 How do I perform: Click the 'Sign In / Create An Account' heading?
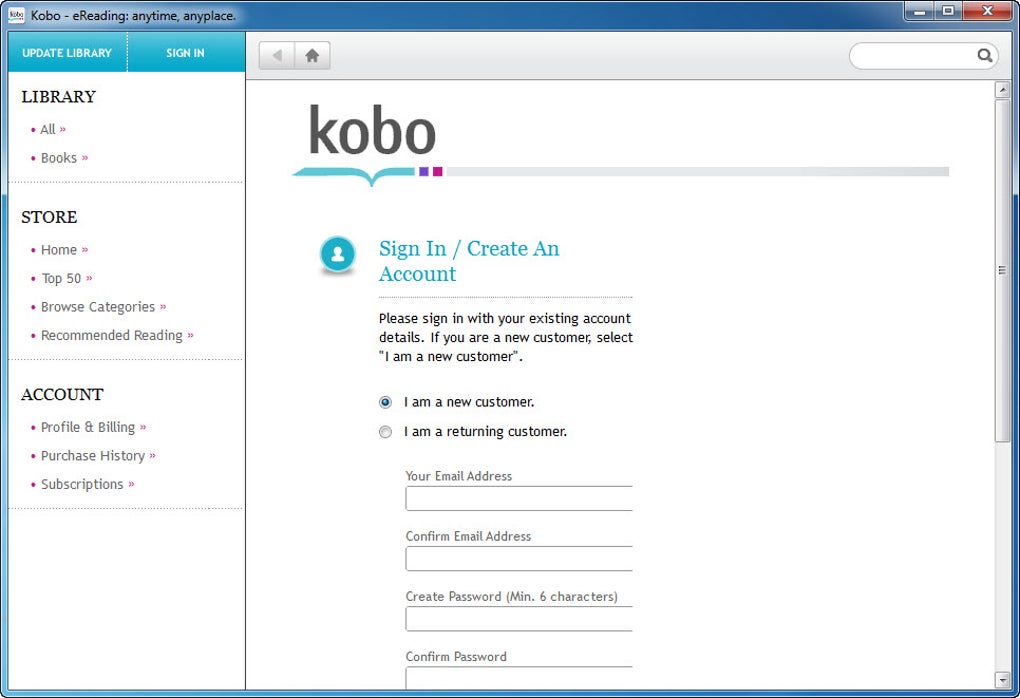tap(469, 261)
